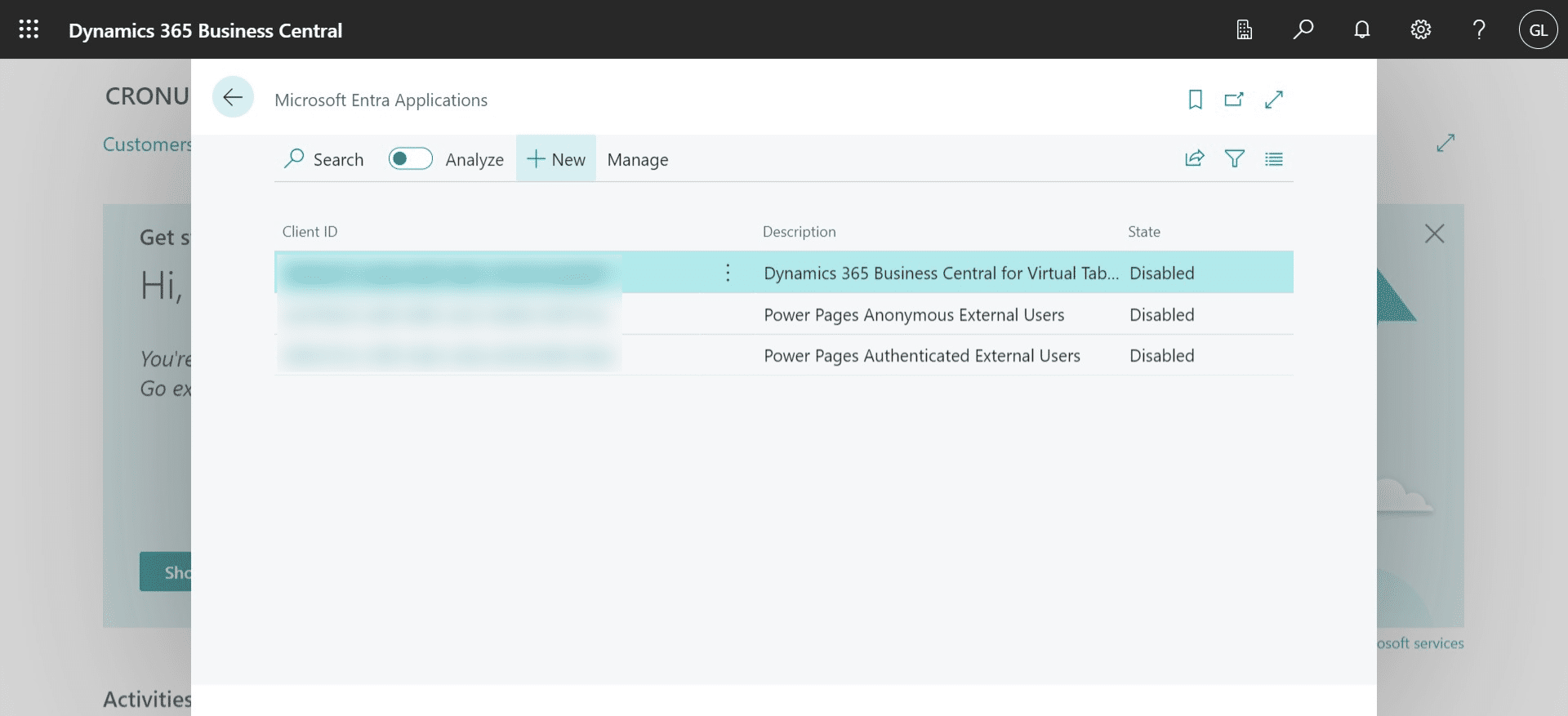
Task: Open this page in a new window
Action: coord(1234,100)
